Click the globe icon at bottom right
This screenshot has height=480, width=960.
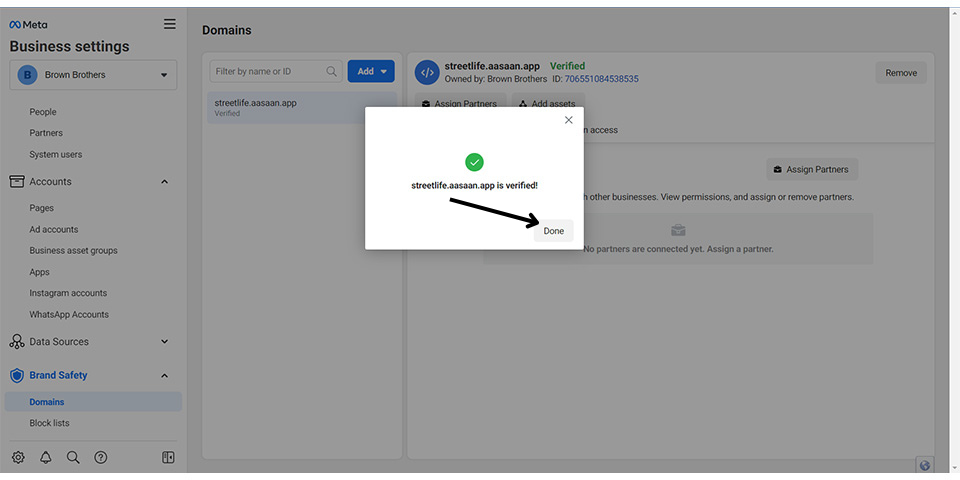point(924,465)
